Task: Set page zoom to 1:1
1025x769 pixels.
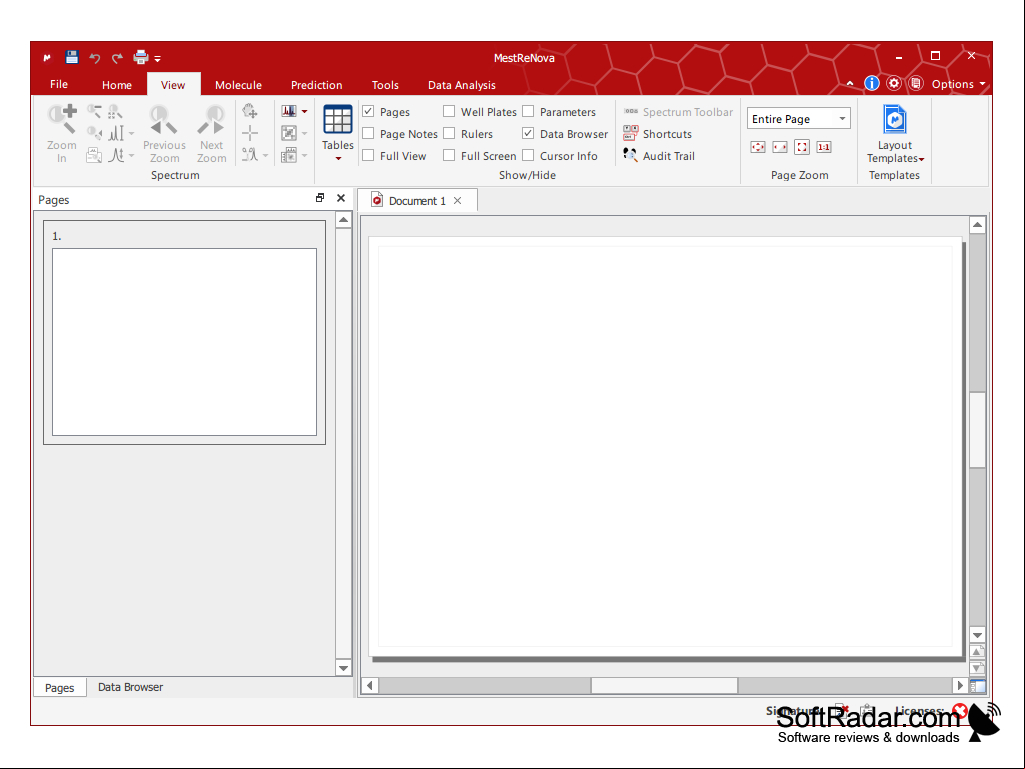Action: (824, 147)
